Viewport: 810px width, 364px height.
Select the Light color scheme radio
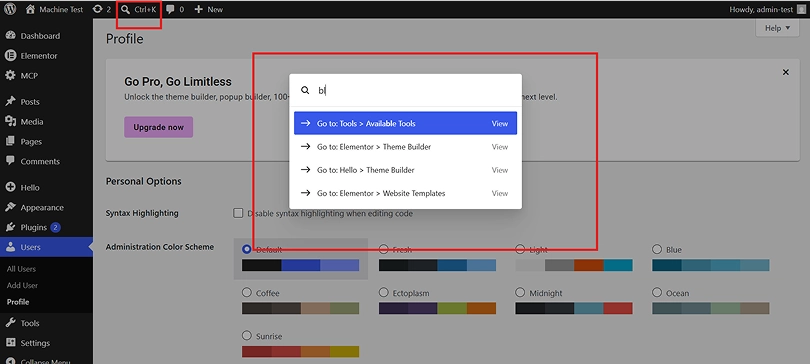pos(520,249)
